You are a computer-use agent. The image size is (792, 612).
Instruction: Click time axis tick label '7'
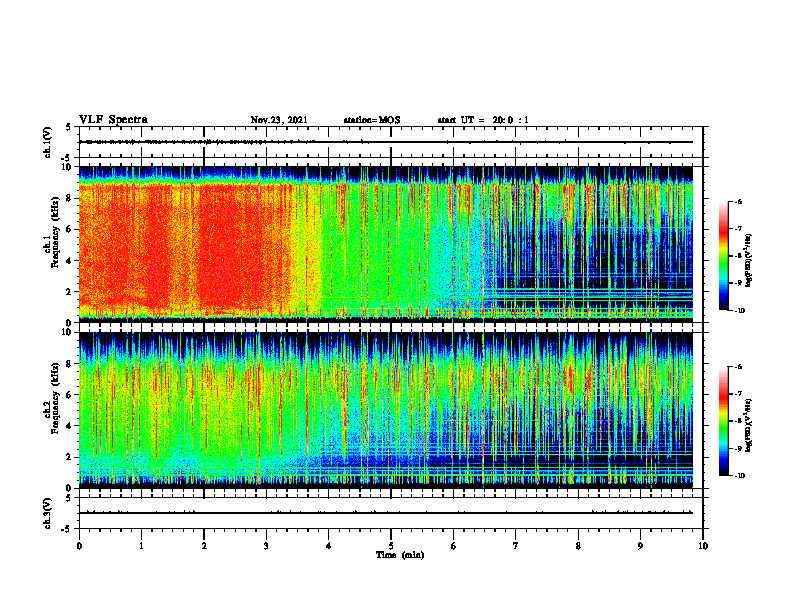pos(516,546)
